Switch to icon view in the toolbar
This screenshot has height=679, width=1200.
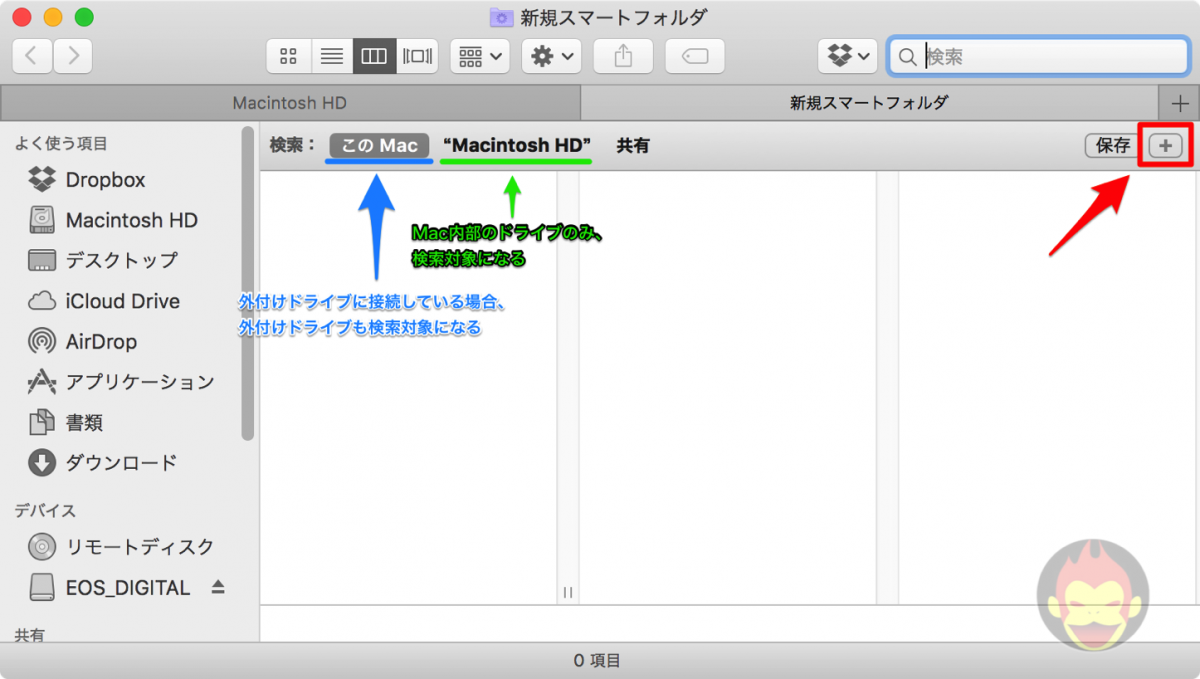[288, 56]
